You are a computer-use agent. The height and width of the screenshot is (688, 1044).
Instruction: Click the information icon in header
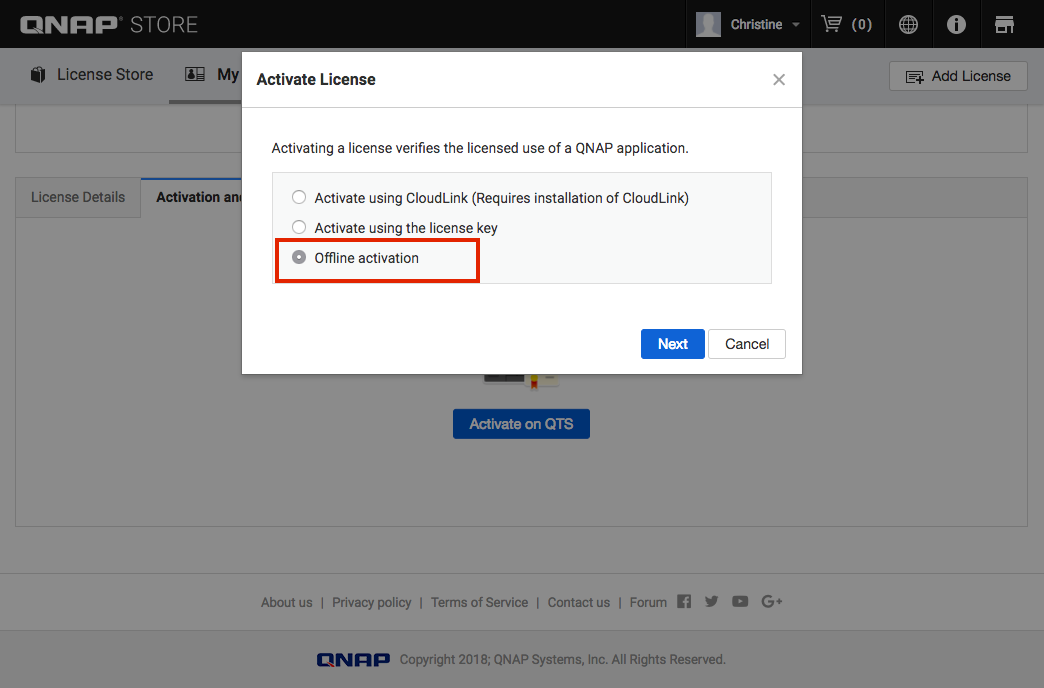956,25
